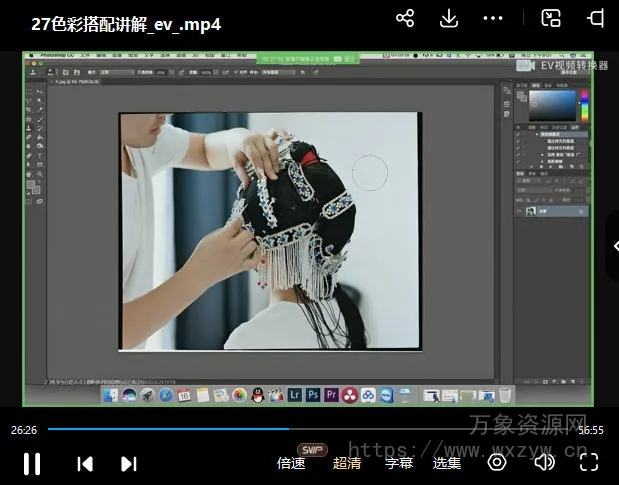Skip to the previous video

(85, 463)
